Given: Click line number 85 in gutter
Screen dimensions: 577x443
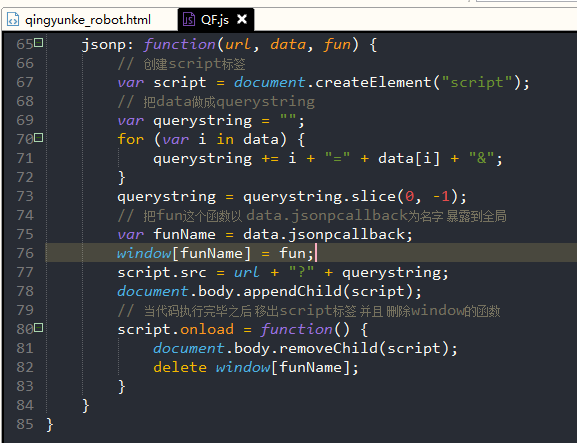Looking at the screenshot, I should [x=25, y=424].
